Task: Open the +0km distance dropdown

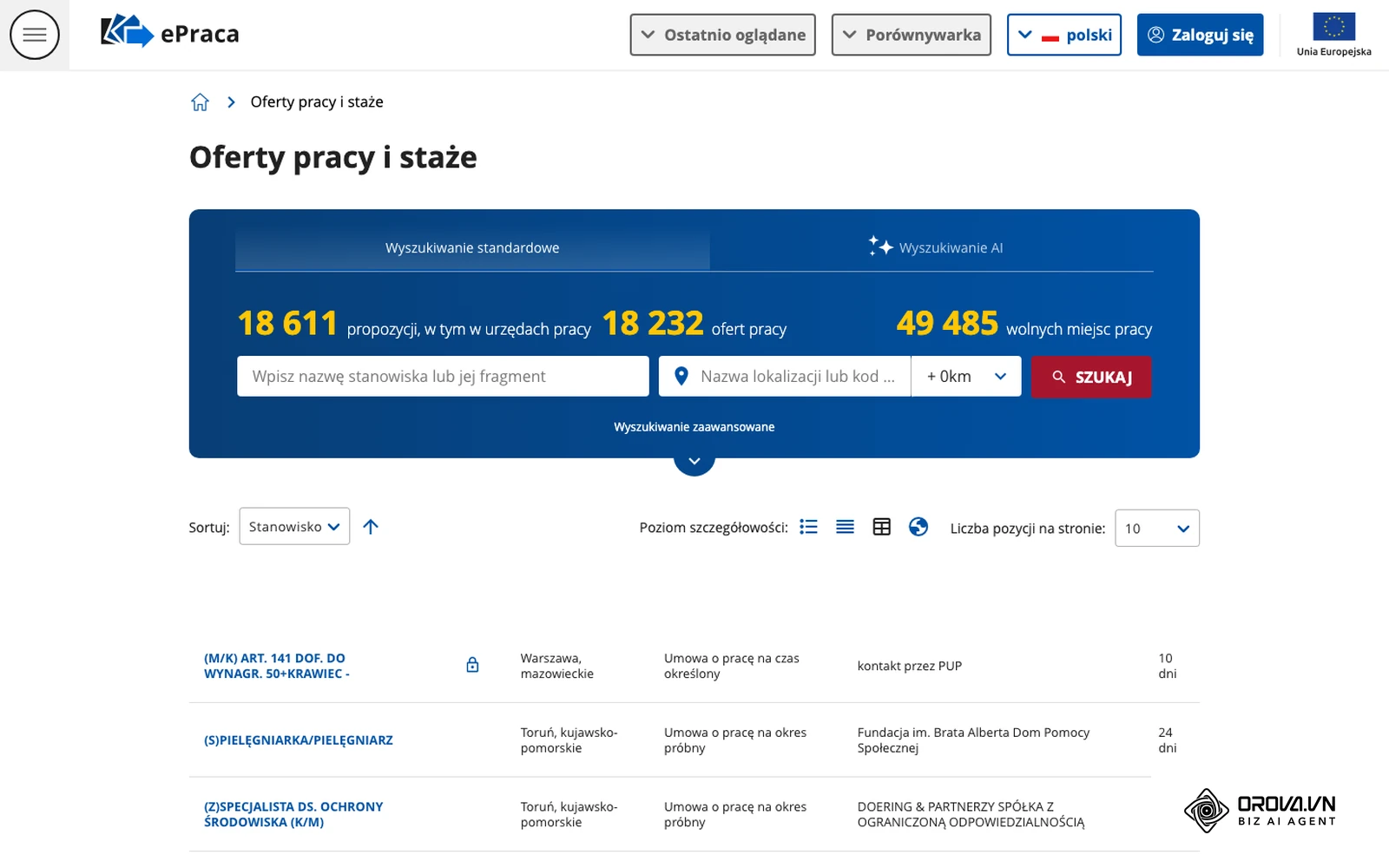Action: tap(966, 376)
